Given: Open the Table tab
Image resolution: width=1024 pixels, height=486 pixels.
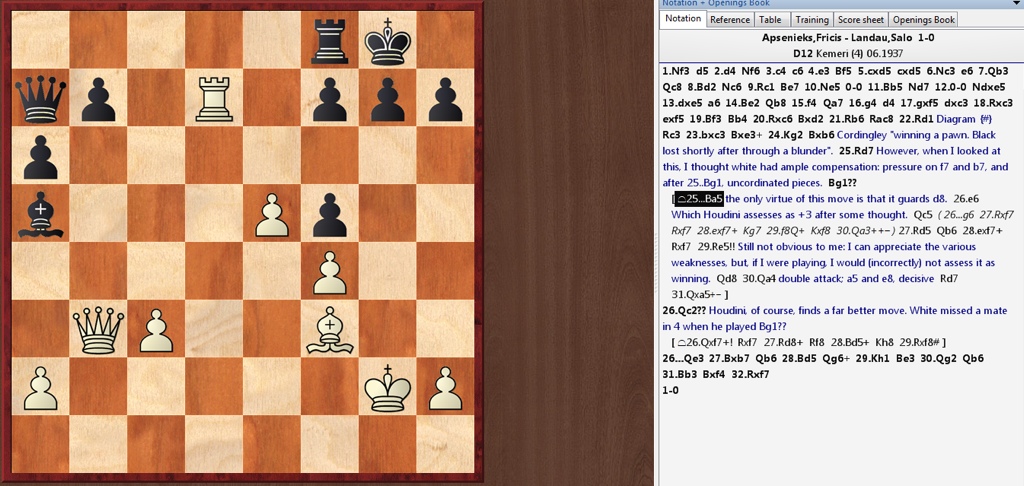Looking at the screenshot, I should pyautogui.click(x=770, y=19).
